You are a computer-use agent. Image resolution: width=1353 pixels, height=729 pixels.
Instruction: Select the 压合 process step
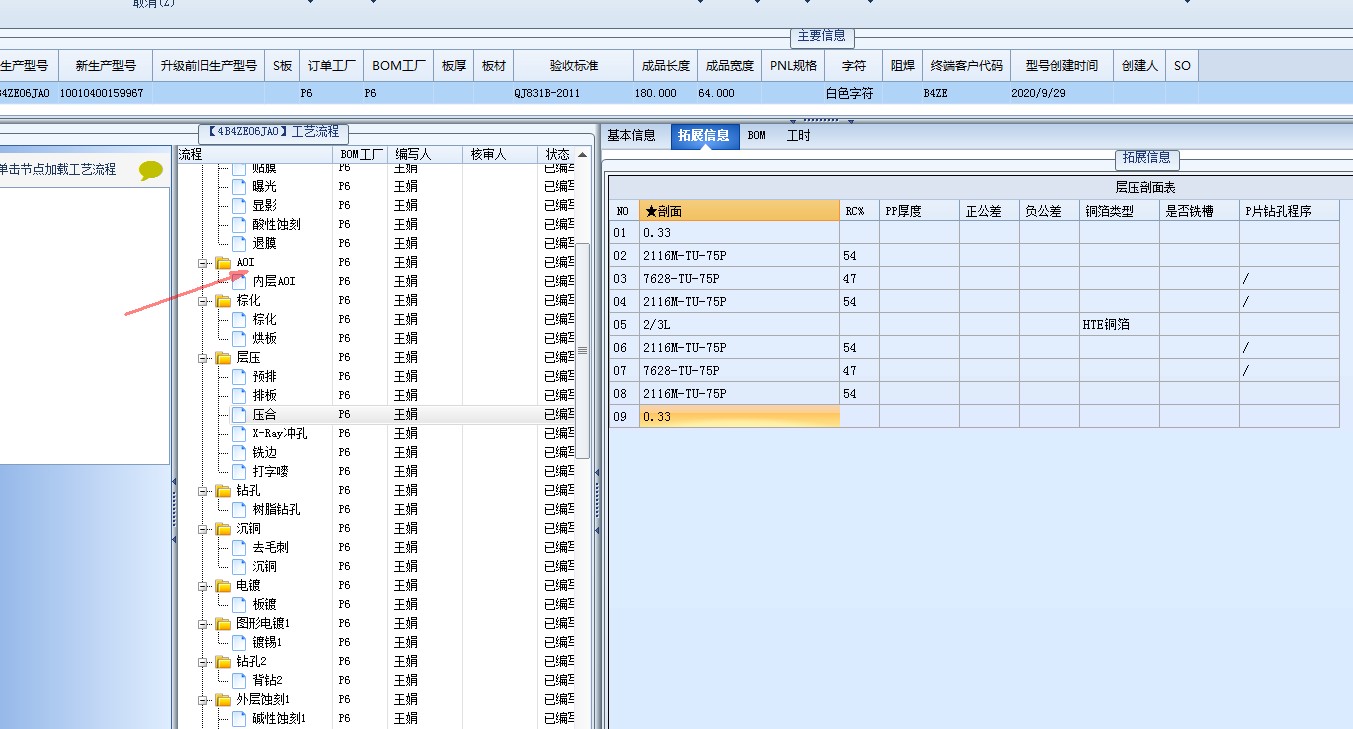265,414
